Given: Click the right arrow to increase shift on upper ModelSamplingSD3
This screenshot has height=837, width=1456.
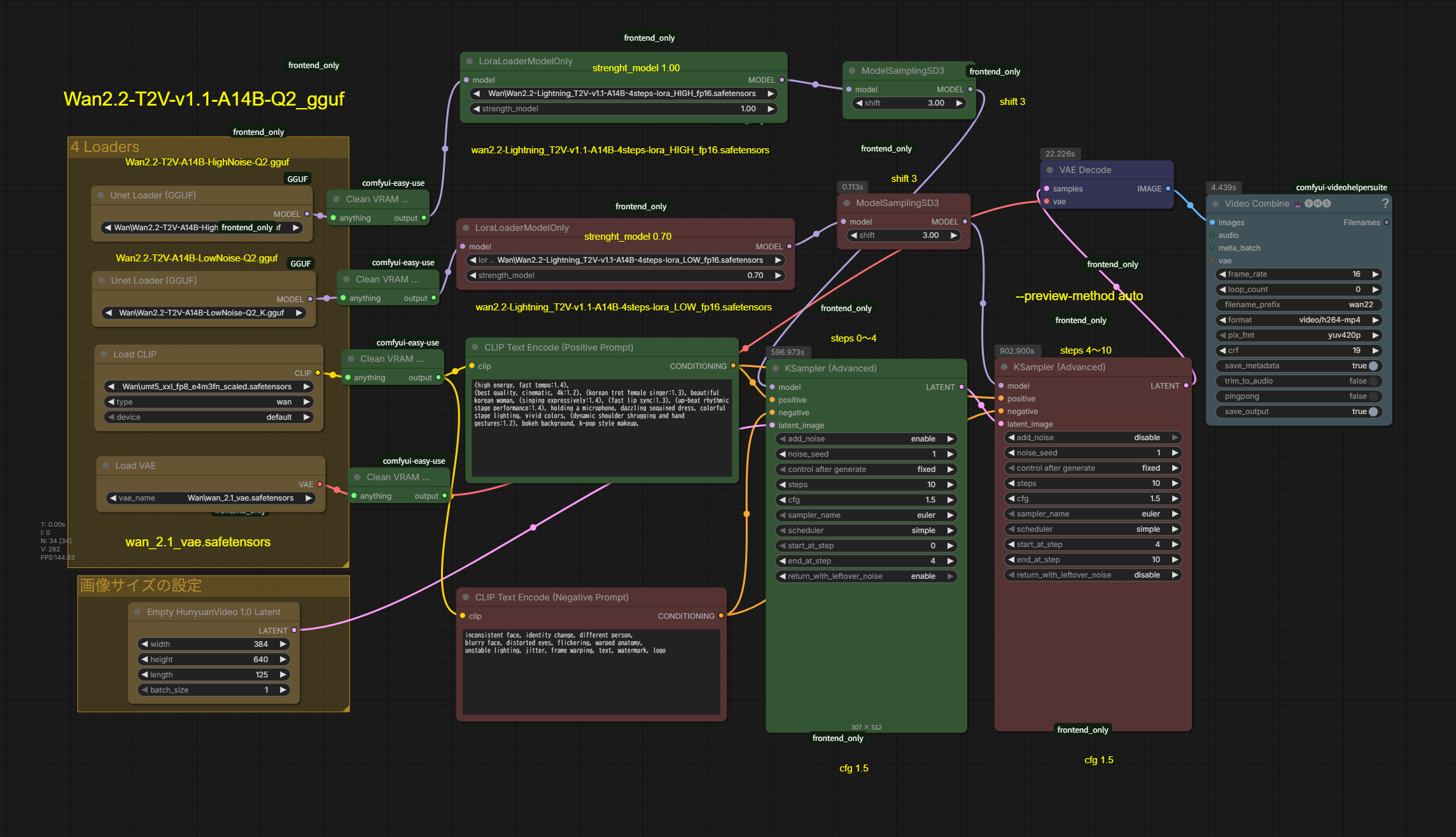Looking at the screenshot, I should 959,103.
